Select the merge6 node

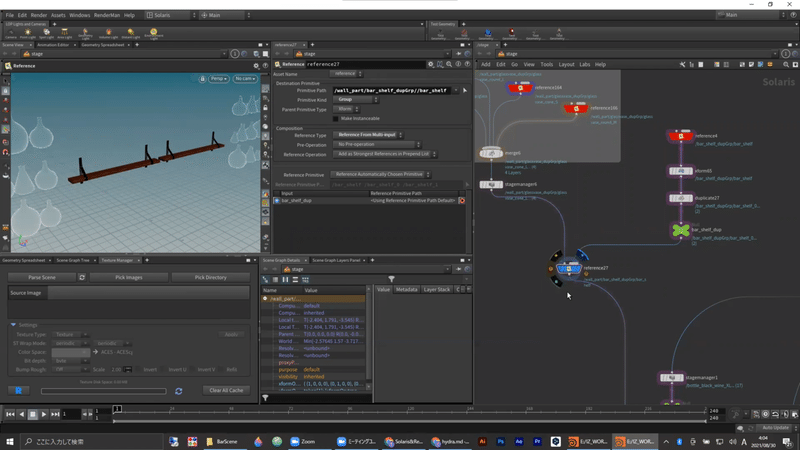pos(490,153)
